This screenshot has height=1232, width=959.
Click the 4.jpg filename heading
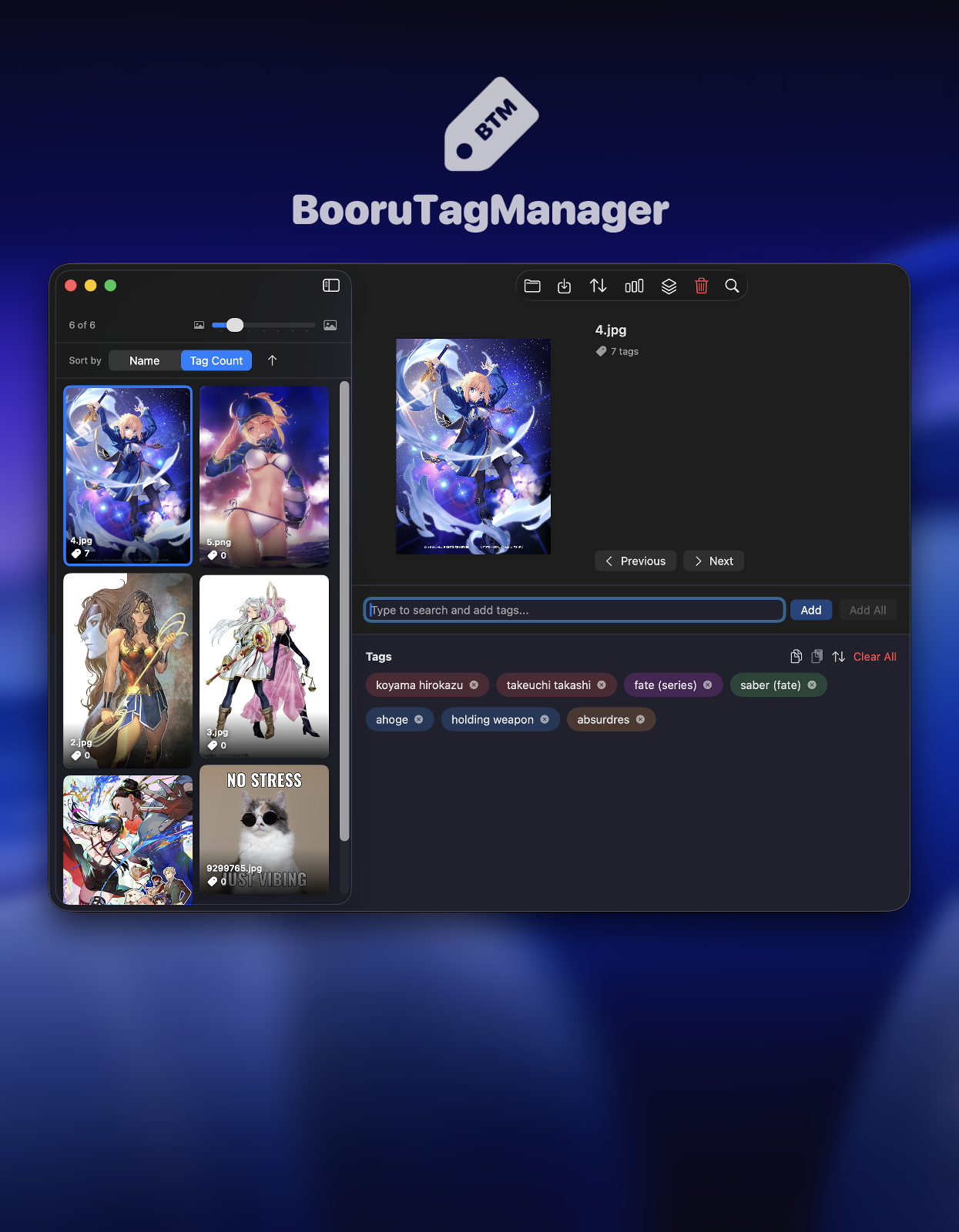(x=611, y=330)
